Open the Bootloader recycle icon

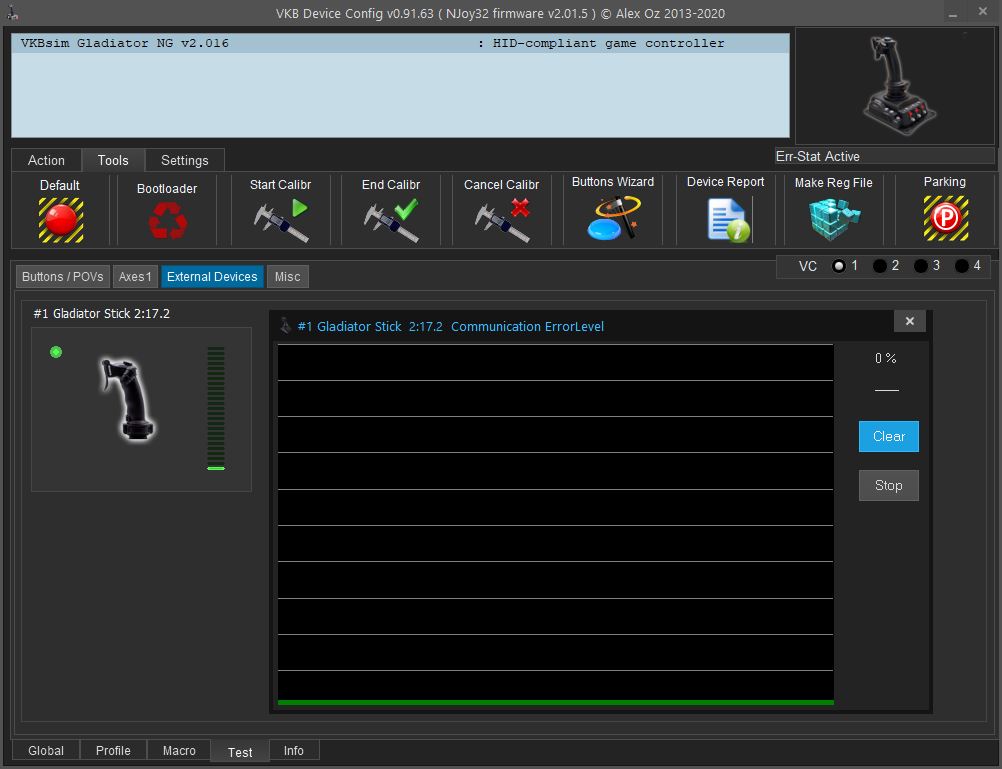[167, 221]
